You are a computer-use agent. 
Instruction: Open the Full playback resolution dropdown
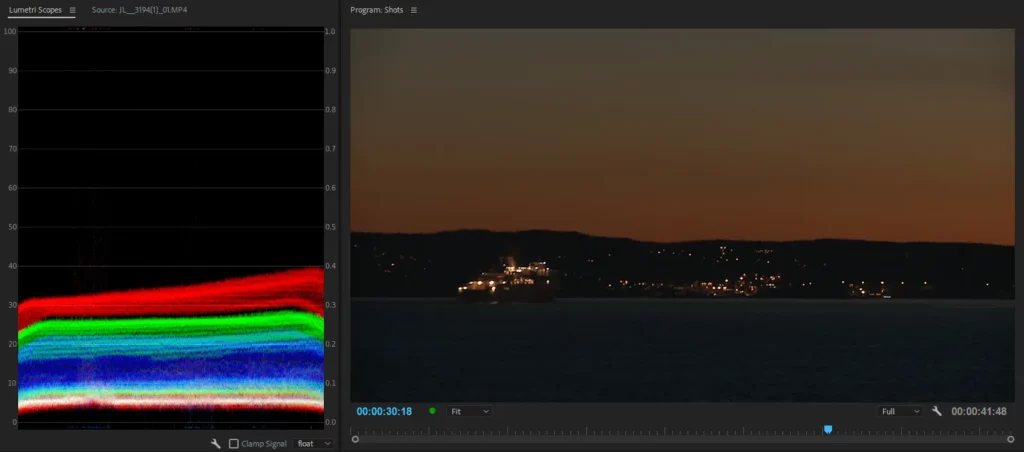pyautogui.click(x=900, y=412)
